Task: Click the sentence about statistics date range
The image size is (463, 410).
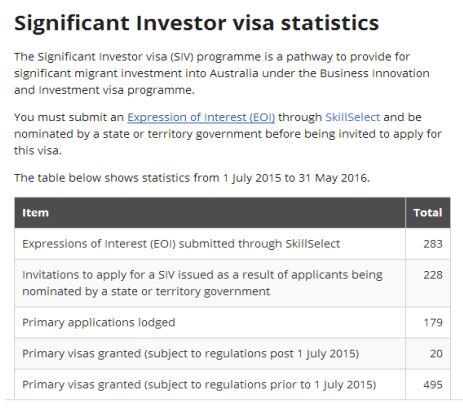Action: pyautogui.click(x=192, y=178)
